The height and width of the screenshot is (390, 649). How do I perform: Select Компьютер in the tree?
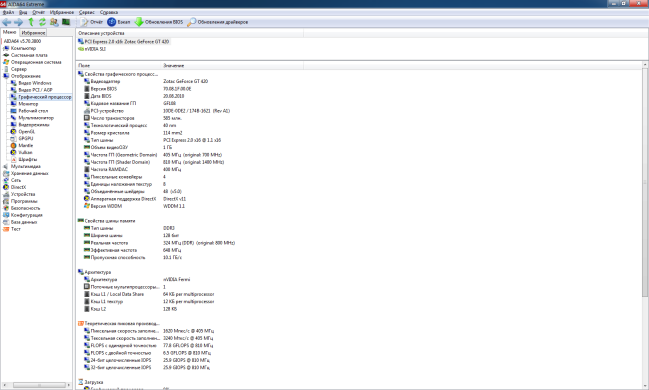click(x=23, y=48)
